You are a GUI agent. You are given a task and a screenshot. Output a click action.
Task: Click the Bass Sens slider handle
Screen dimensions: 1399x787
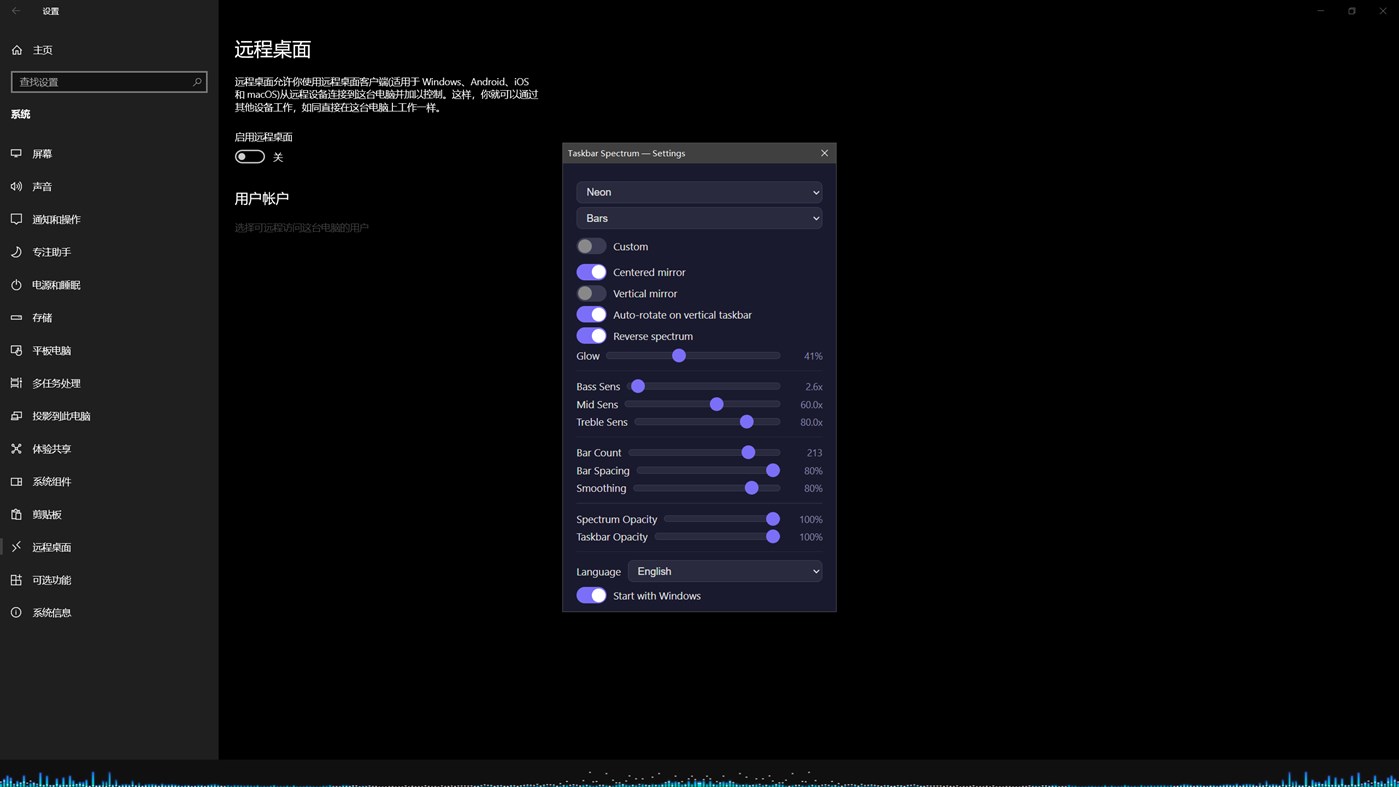coord(638,386)
